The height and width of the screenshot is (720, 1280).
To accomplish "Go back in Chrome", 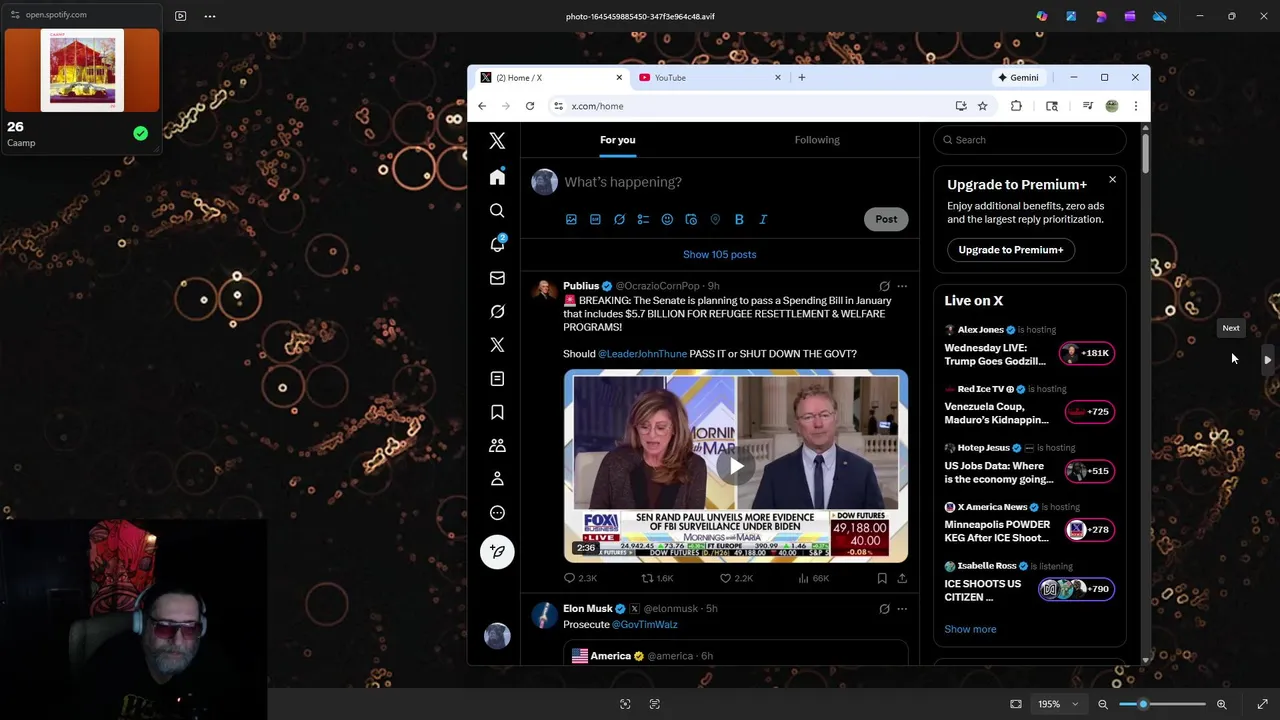I will [482, 106].
